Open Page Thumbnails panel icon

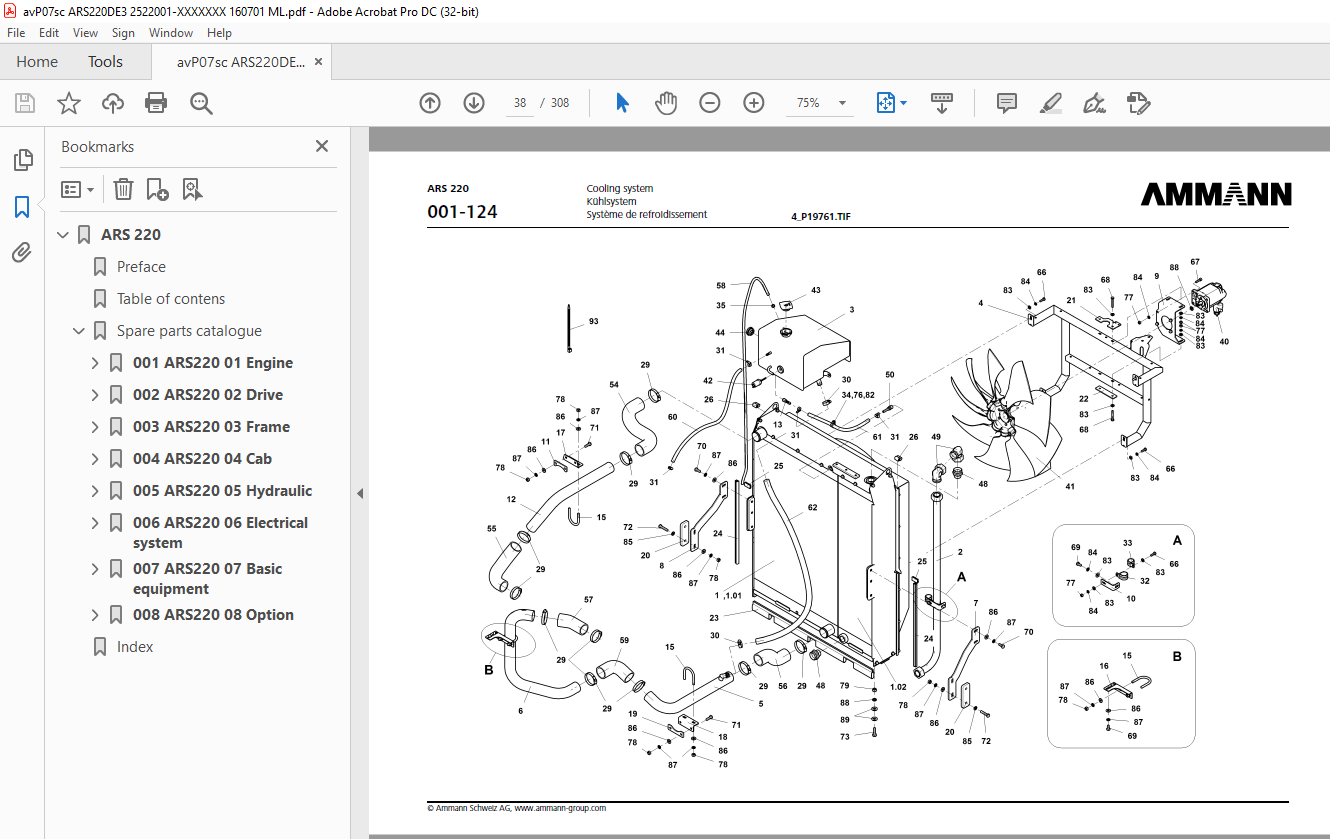coord(22,160)
